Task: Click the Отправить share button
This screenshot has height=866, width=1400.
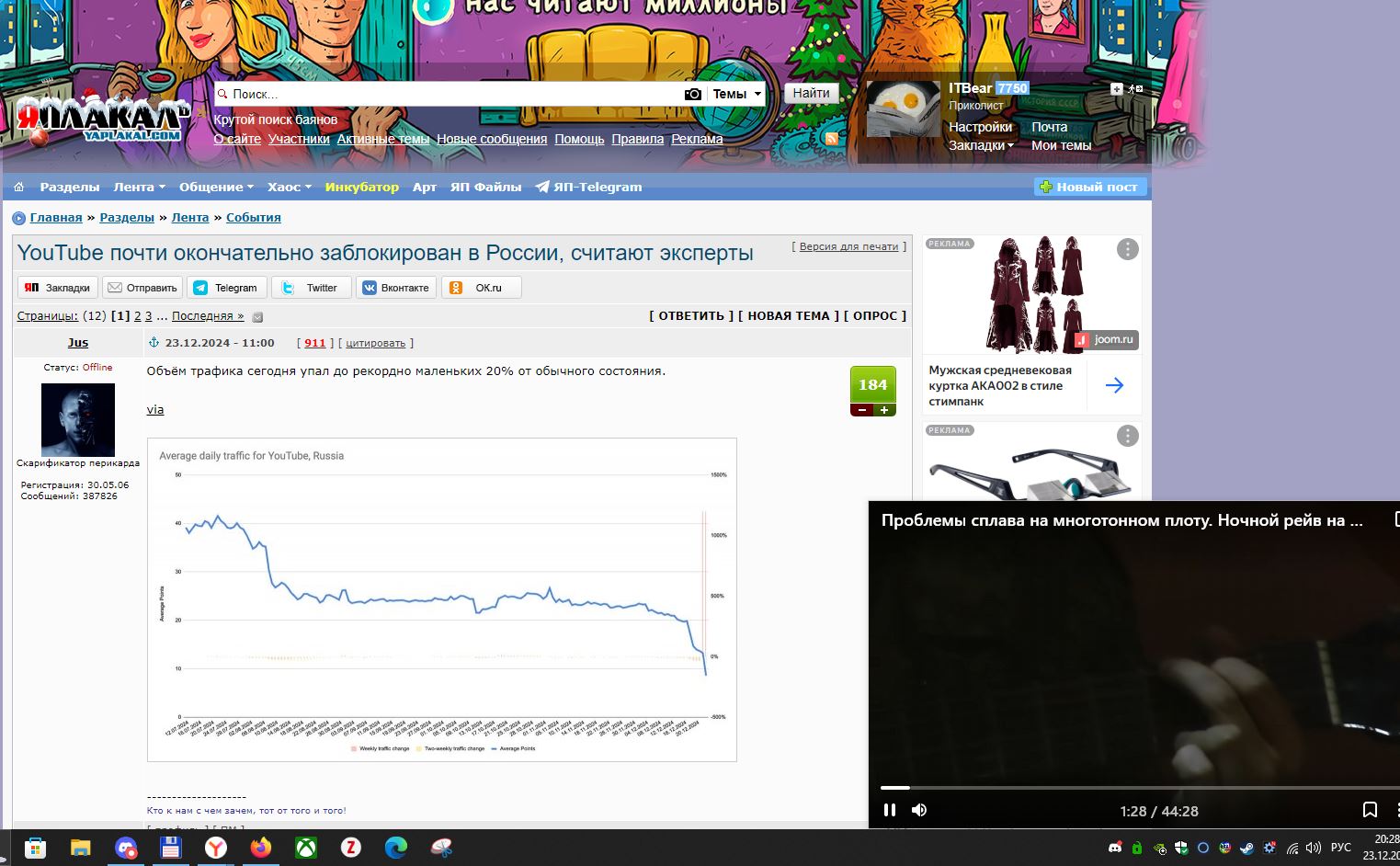Action: tap(142, 288)
